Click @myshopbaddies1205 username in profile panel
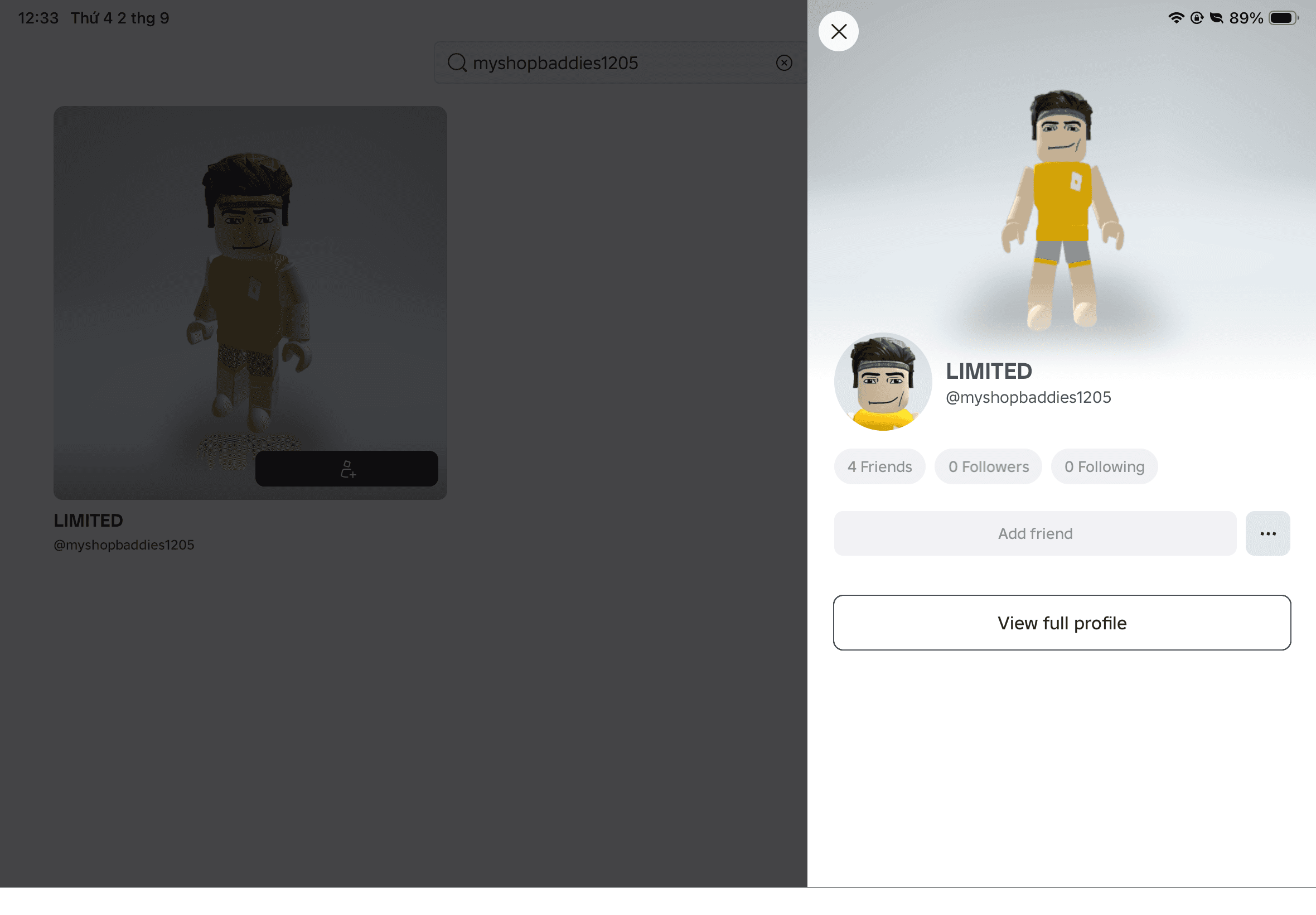The height and width of the screenshot is (915, 1316). (1028, 397)
